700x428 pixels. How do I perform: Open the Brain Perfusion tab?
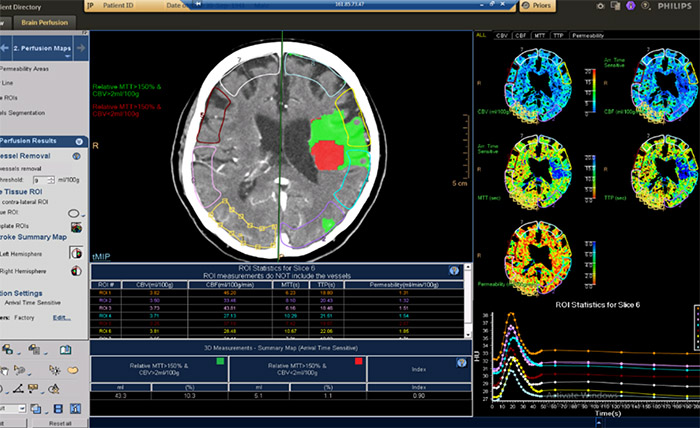(44, 22)
